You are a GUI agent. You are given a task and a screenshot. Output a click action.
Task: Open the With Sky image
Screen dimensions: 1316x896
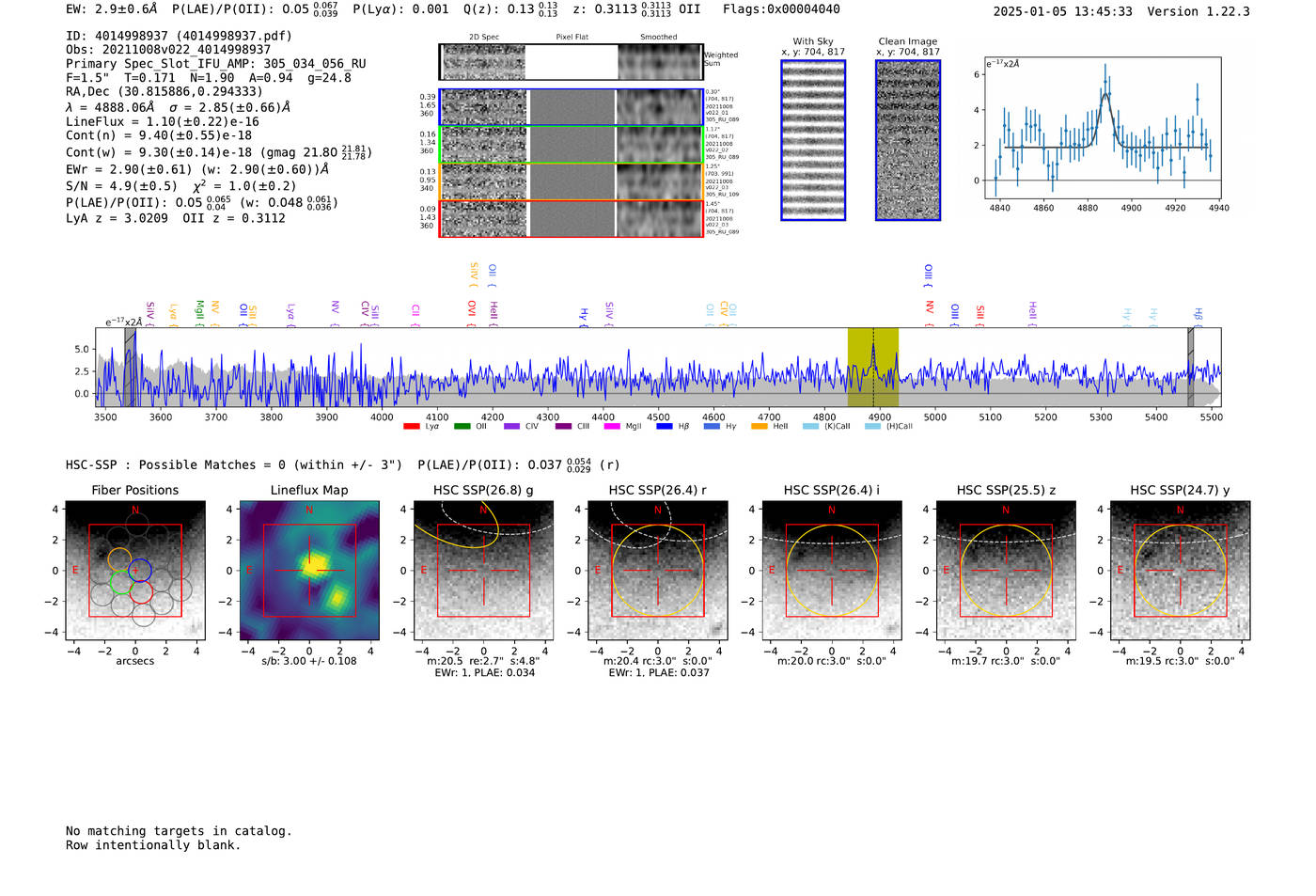coord(813,140)
